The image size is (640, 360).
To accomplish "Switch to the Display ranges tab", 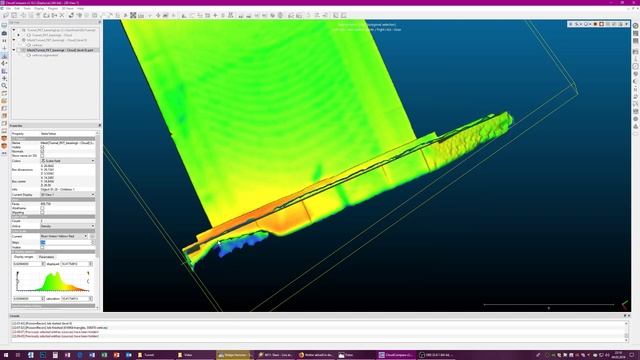I will (24, 257).
